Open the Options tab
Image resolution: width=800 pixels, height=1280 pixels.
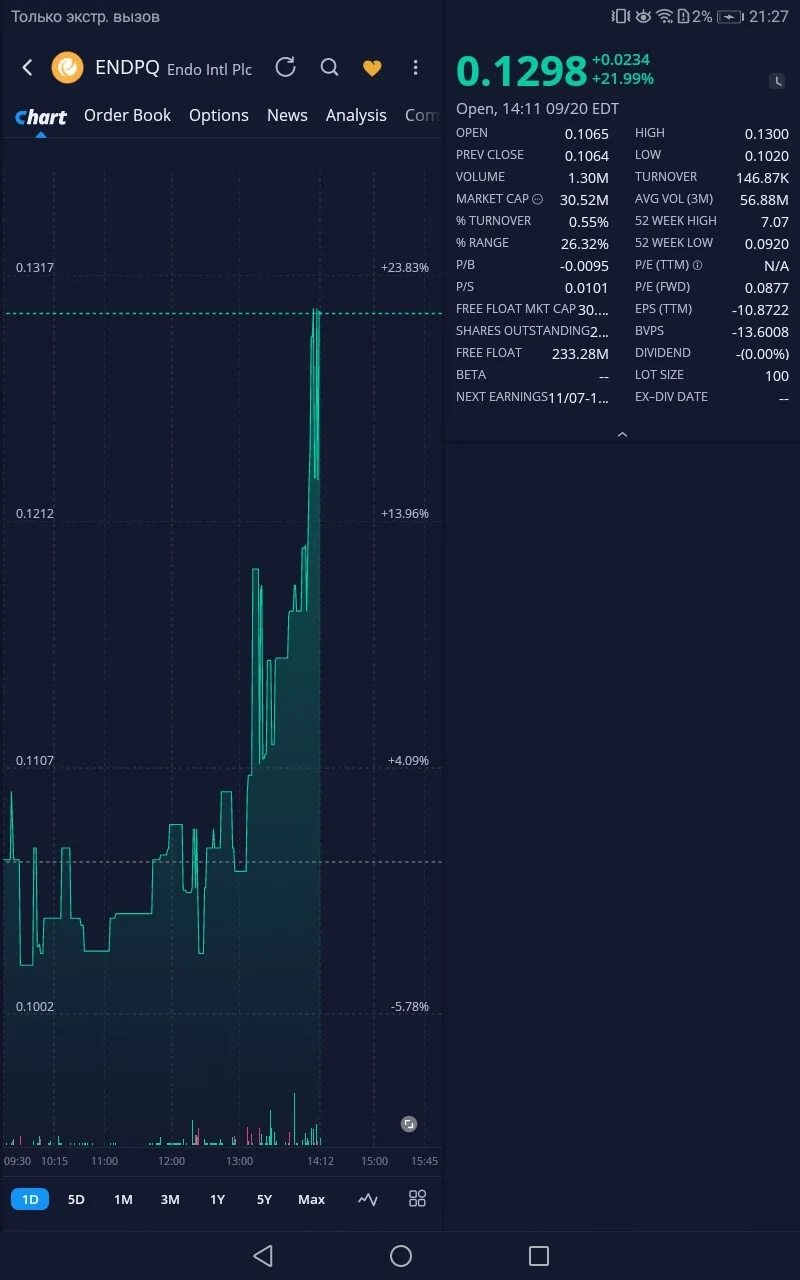click(x=219, y=115)
